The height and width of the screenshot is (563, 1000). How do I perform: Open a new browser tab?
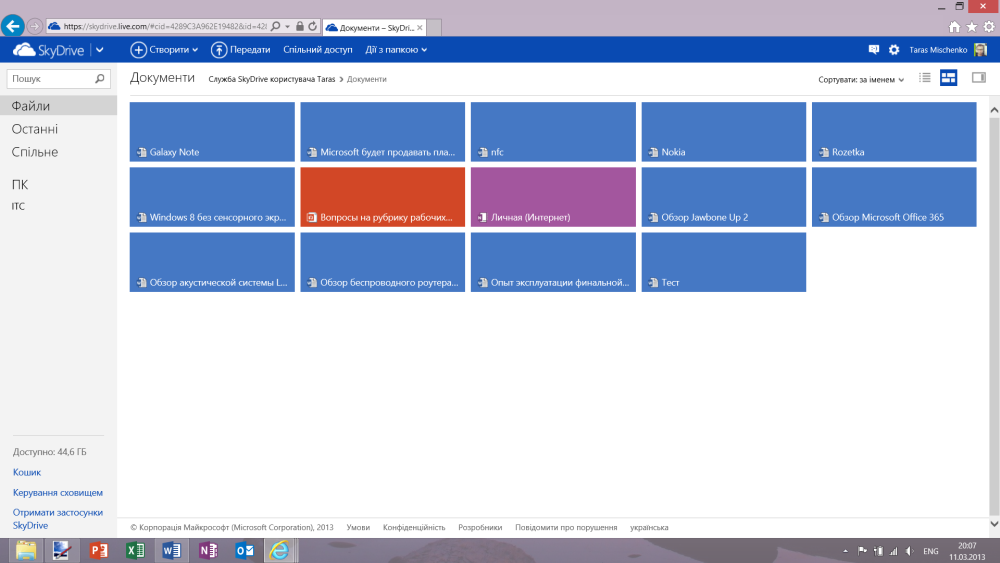pos(434,27)
